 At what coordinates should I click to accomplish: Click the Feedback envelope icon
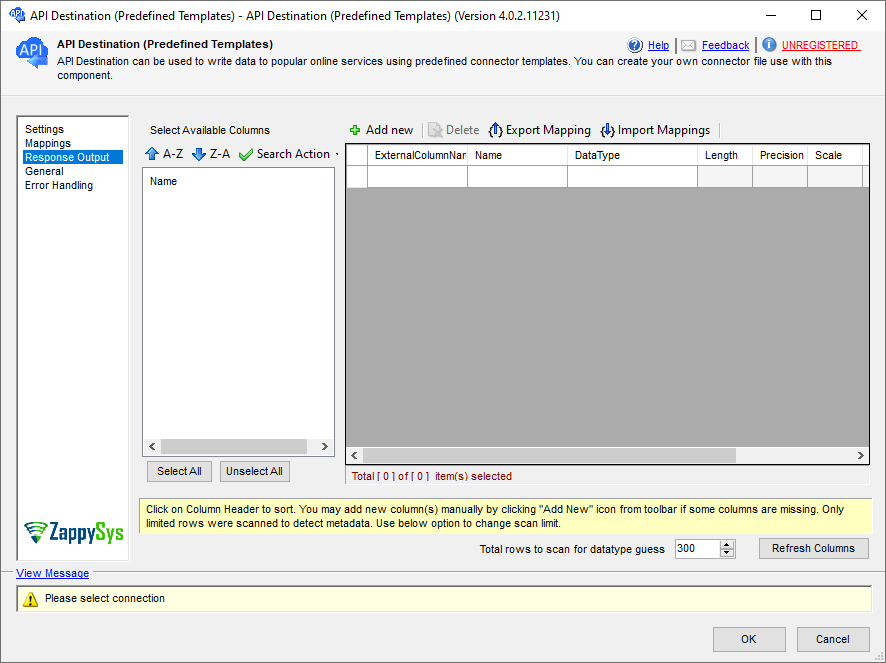tap(688, 45)
